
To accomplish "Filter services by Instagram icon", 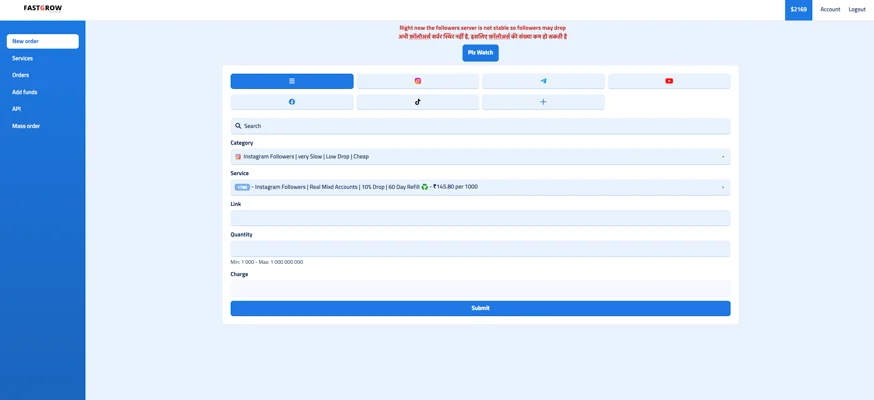I will pos(418,81).
